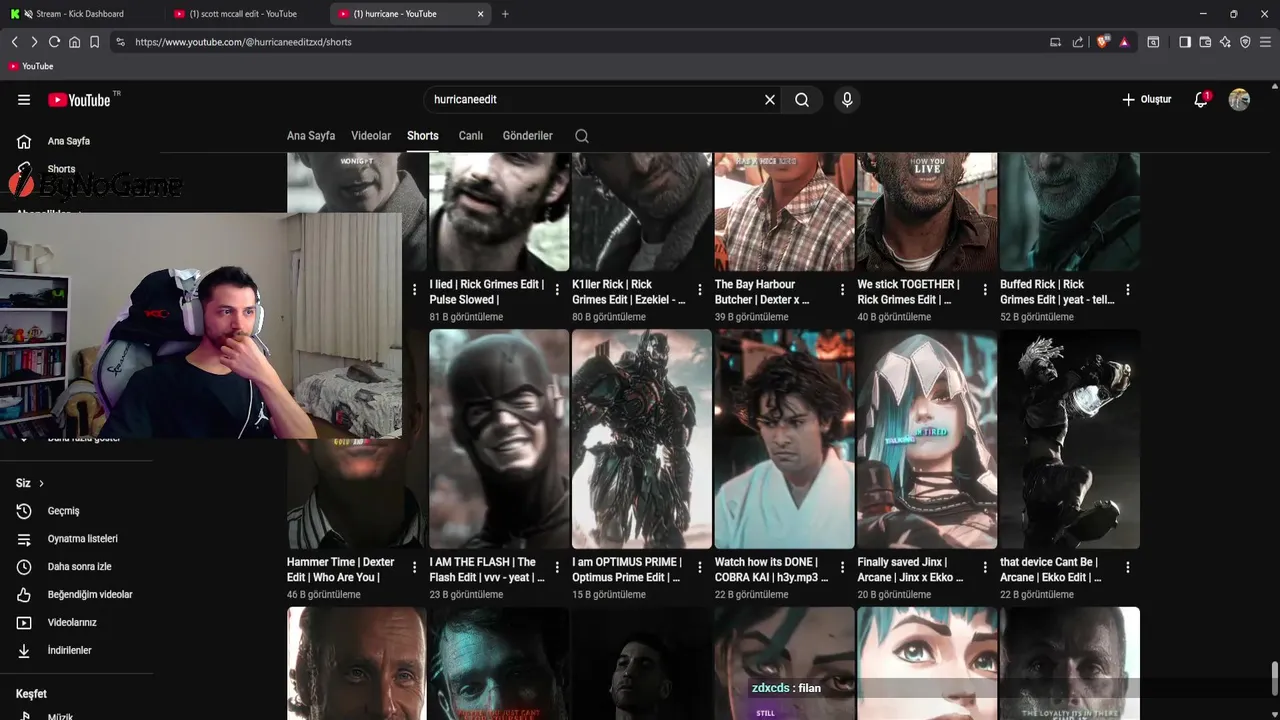Play the Cobra Kai short thumbnail
This screenshot has width=1280, height=720.
click(785, 439)
